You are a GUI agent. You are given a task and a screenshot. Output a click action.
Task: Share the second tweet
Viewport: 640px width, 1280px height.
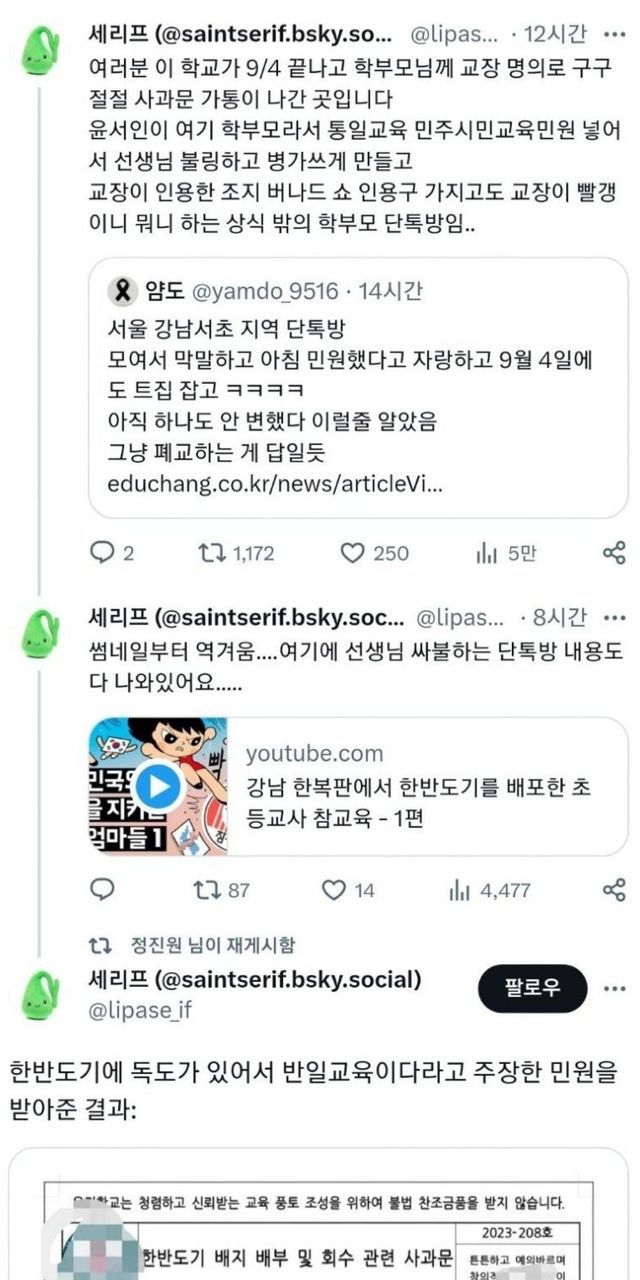click(614, 889)
